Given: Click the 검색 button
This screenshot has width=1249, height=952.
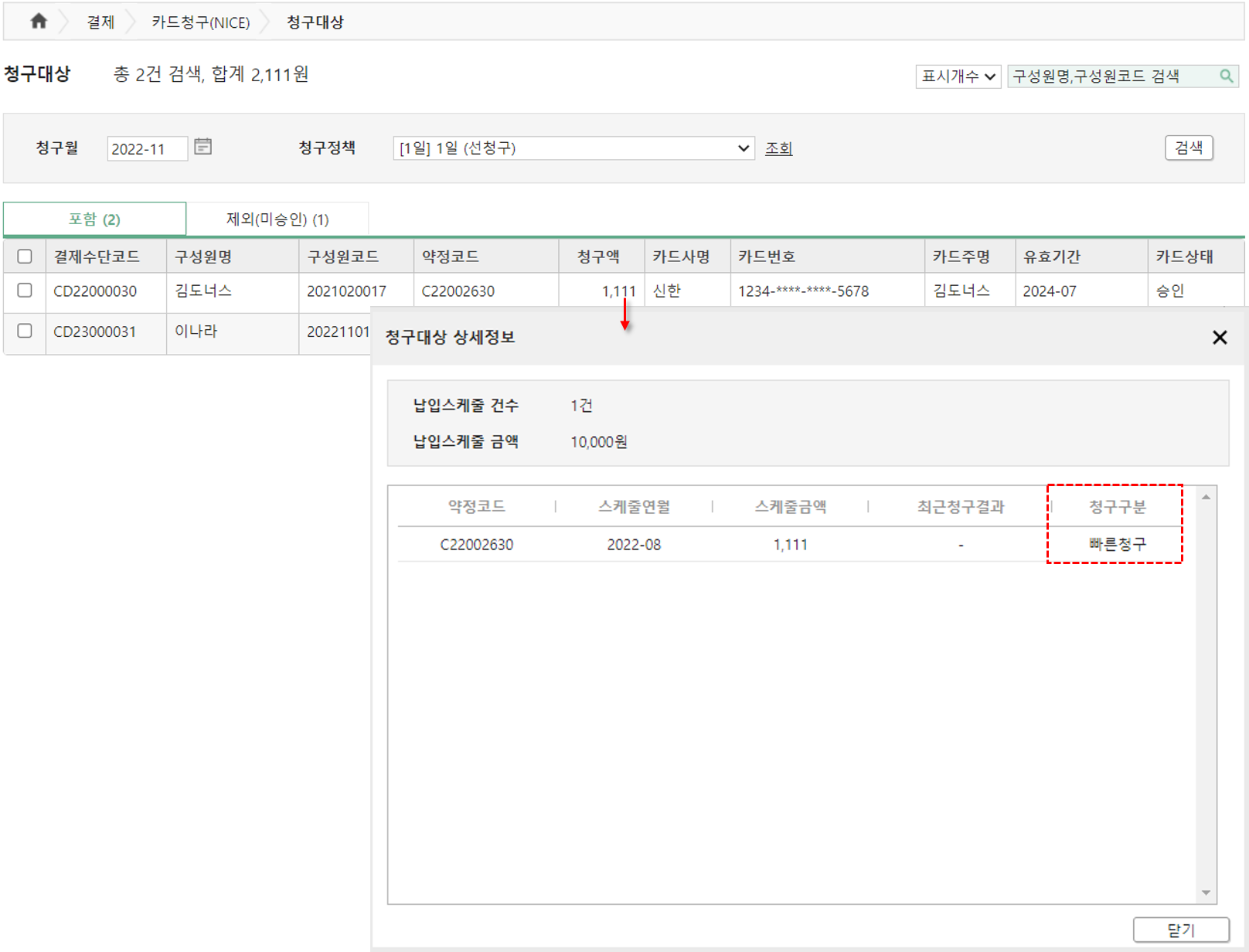Looking at the screenshot, I should [1189, 148].
